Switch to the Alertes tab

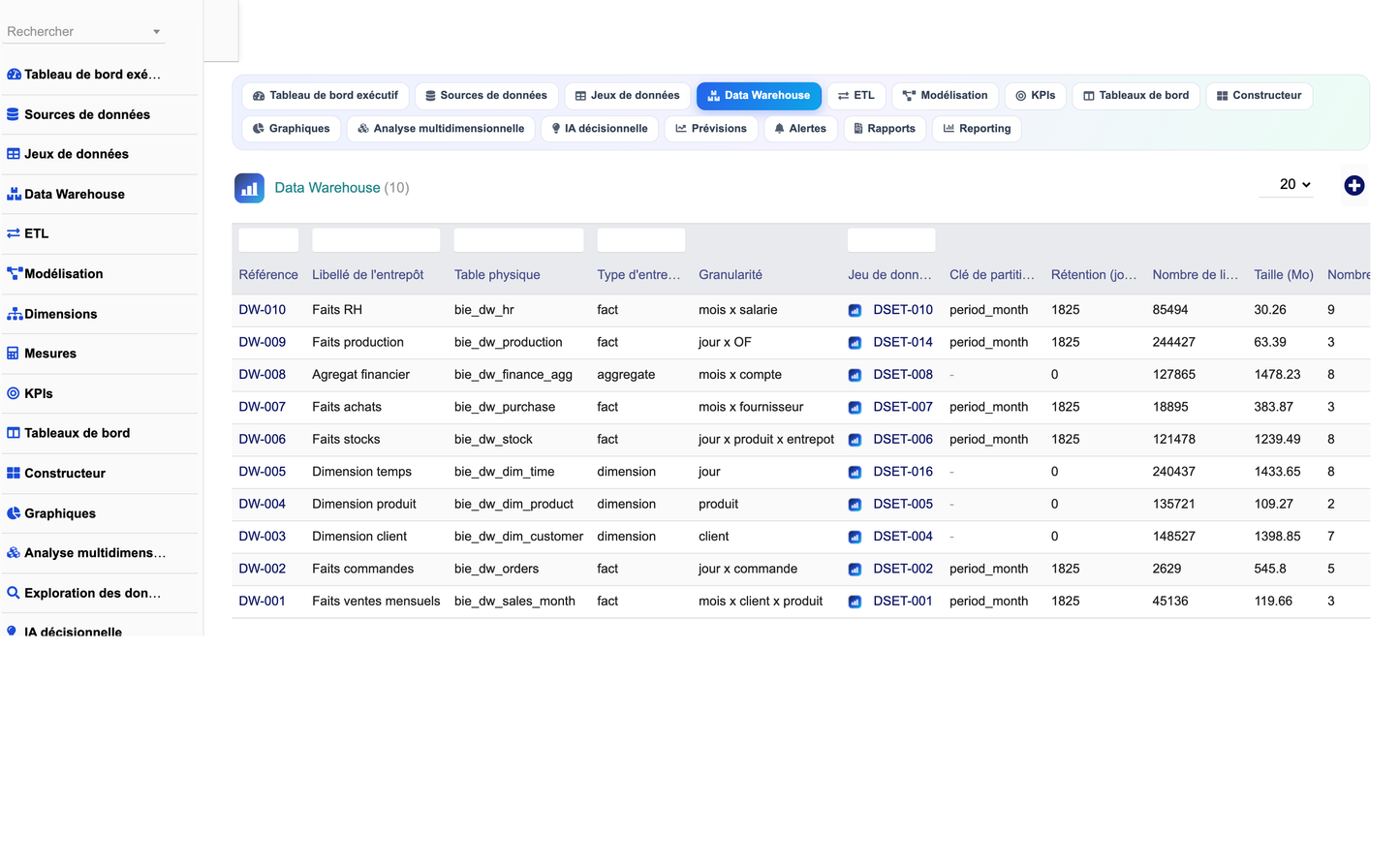(x=800, y=129)
